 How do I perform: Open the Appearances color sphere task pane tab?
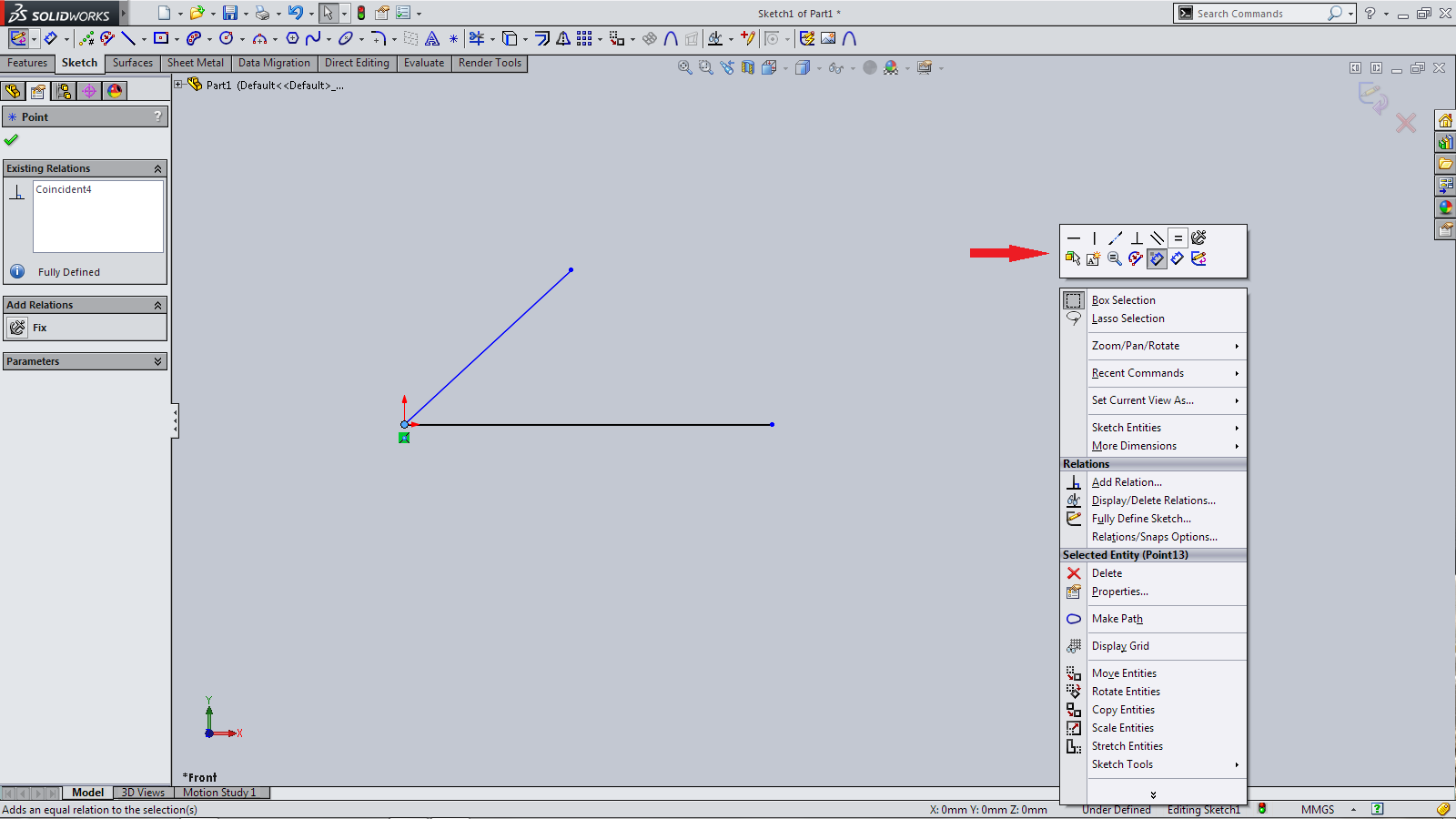1445,207
